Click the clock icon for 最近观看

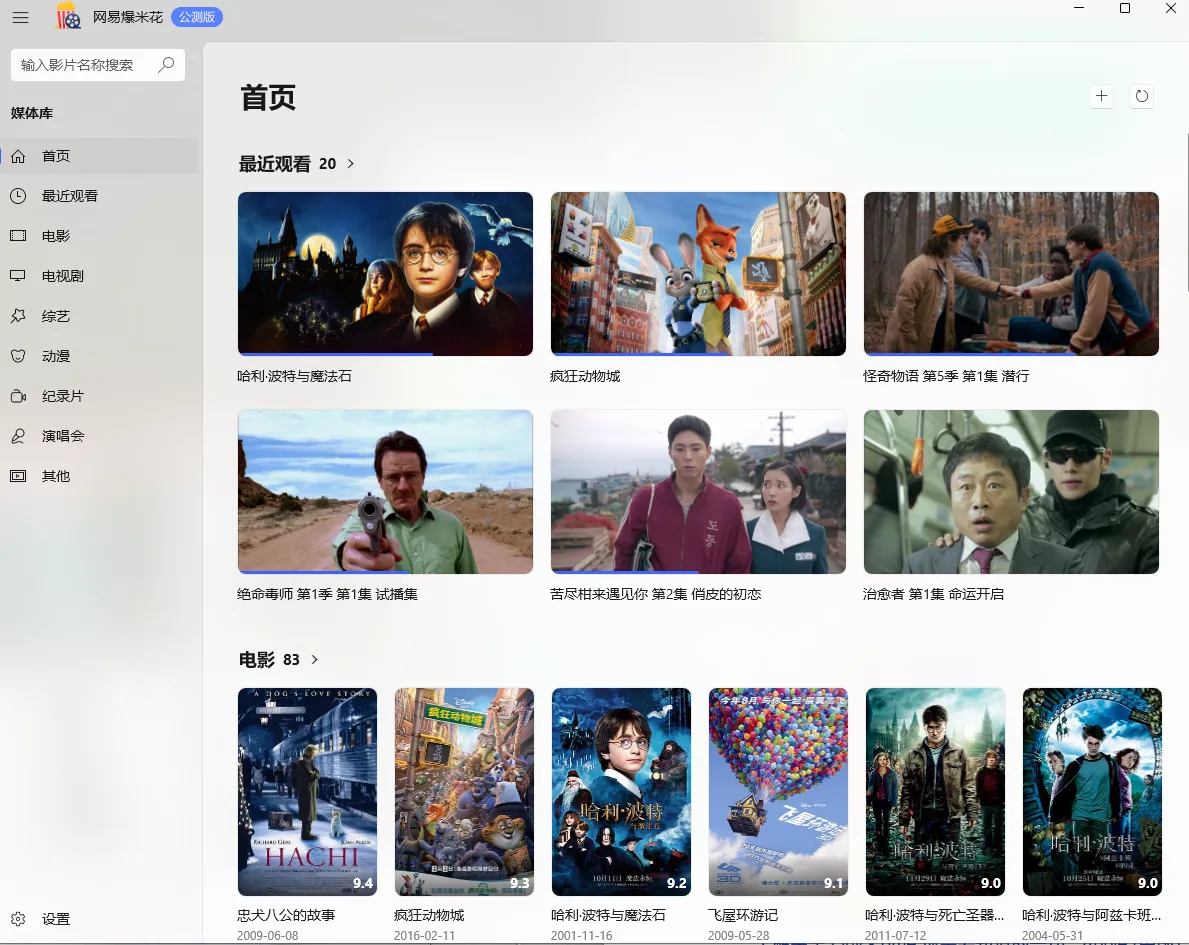pos(18,196)
